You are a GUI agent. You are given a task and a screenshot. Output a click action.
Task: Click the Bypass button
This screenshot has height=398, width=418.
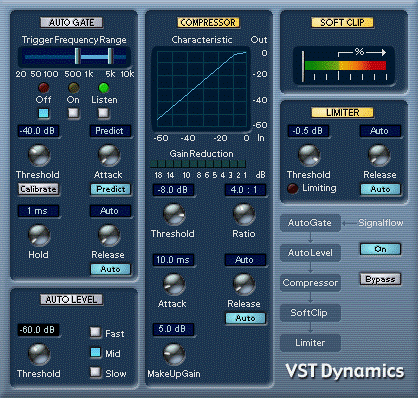(380, 279)
